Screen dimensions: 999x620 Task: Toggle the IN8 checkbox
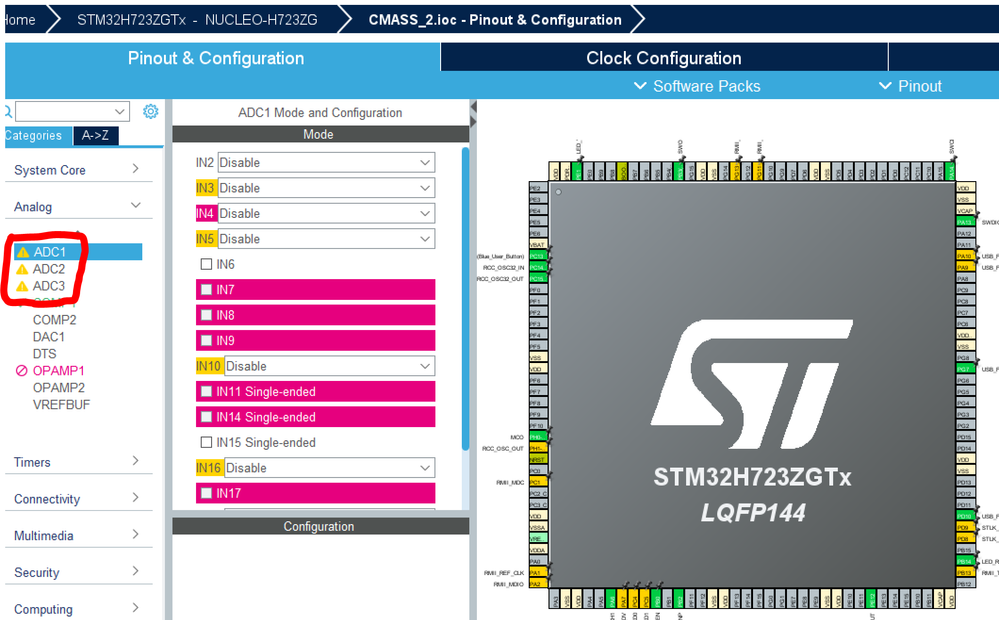tap(206, 315)
